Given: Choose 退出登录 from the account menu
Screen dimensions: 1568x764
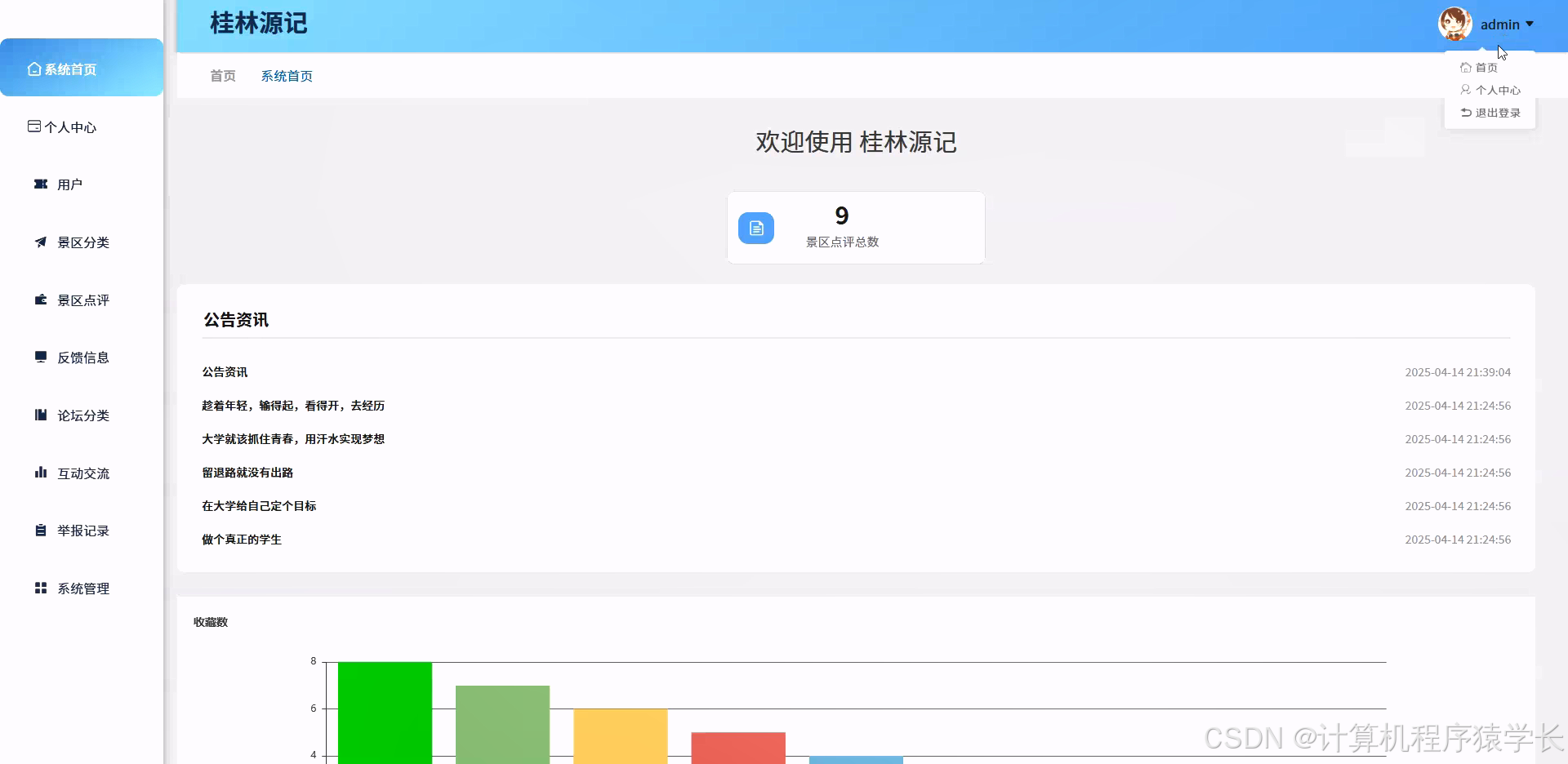Looking at the screenshot, I should coord(1498,113).
